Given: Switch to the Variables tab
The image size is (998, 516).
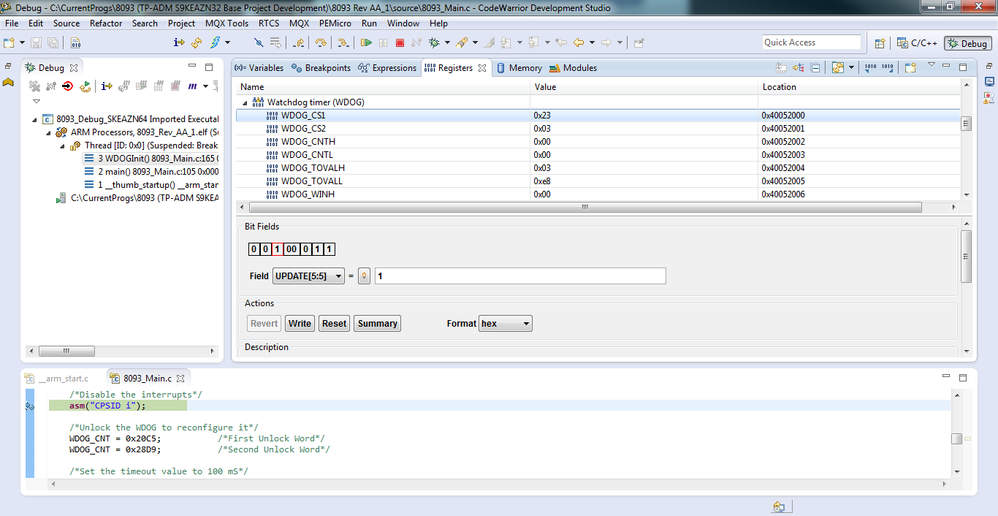Looking at the screenshot, I should click(258, 67).
